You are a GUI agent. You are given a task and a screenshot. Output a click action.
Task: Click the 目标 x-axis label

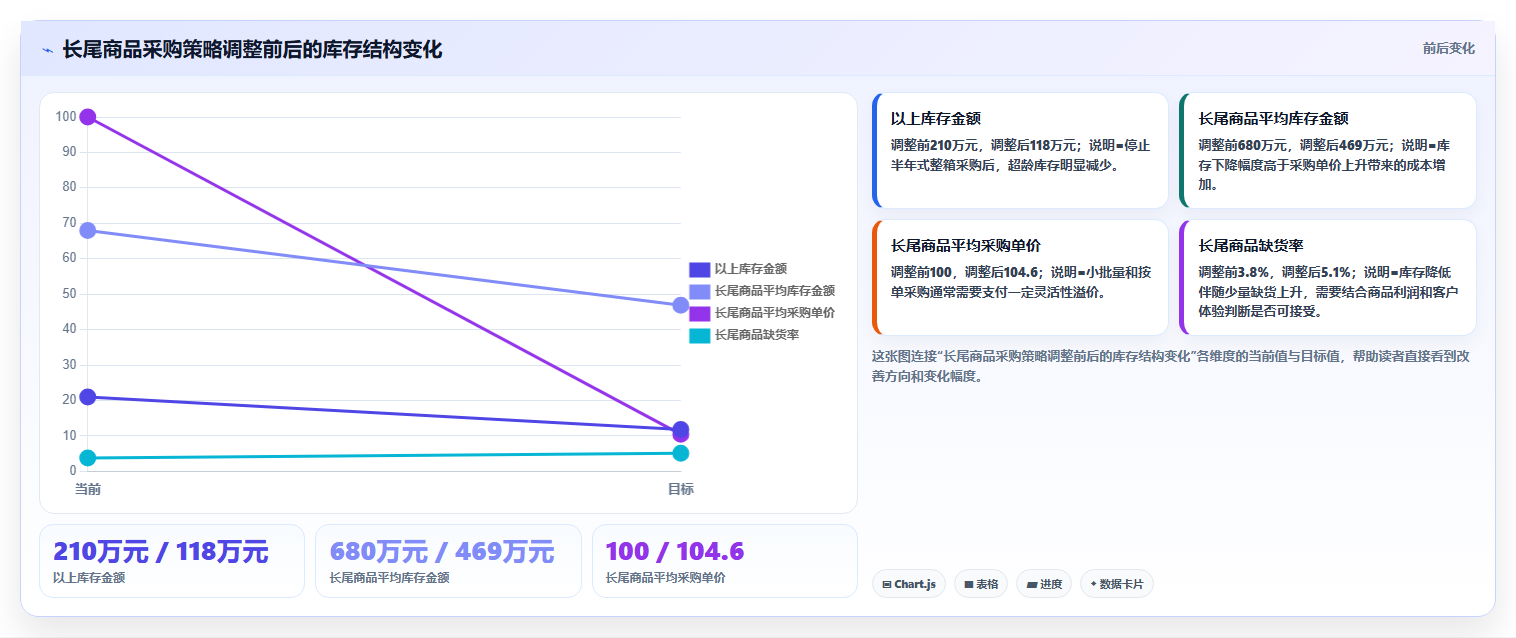click(681, 489)
